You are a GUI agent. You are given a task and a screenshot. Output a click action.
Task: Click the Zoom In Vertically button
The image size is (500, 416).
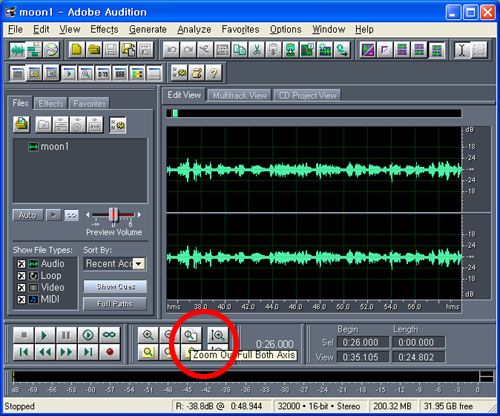(218, 335)
